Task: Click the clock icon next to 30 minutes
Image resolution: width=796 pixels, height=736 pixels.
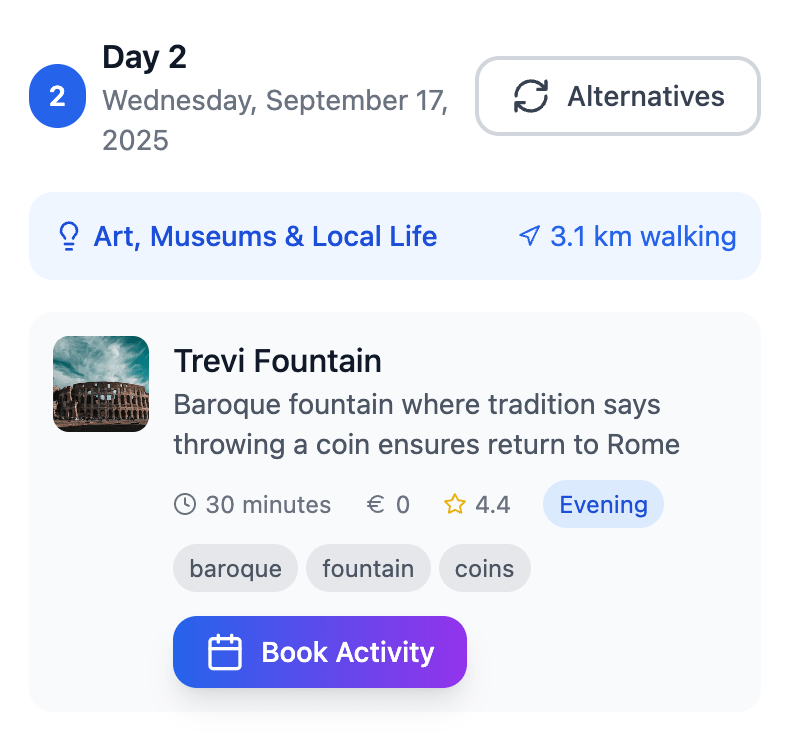Action: 185,505
